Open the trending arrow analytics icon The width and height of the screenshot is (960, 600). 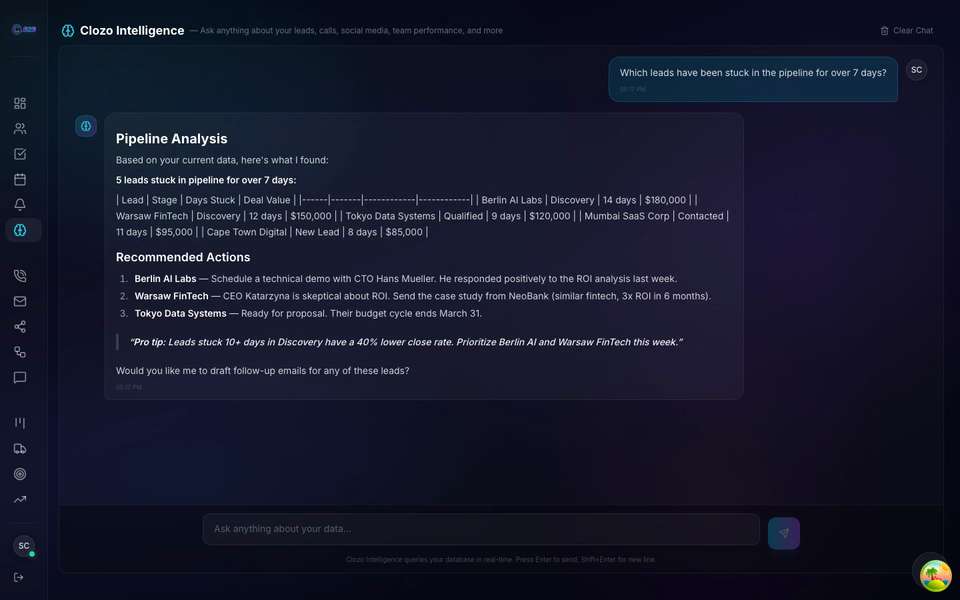coord(20,500)
